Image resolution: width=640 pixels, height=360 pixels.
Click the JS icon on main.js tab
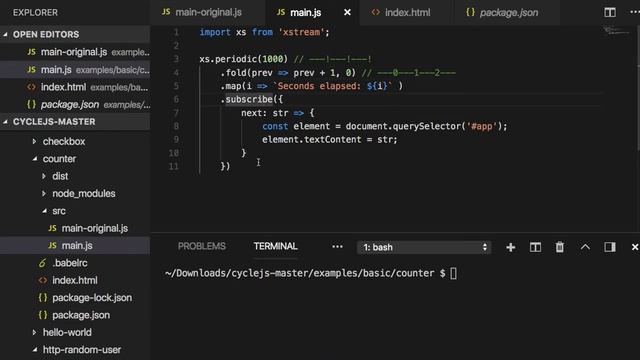[x=281, y=12]
